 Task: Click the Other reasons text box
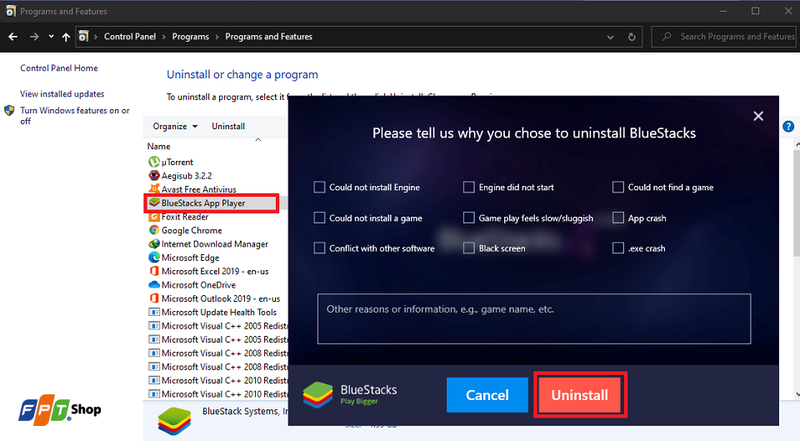534,318
